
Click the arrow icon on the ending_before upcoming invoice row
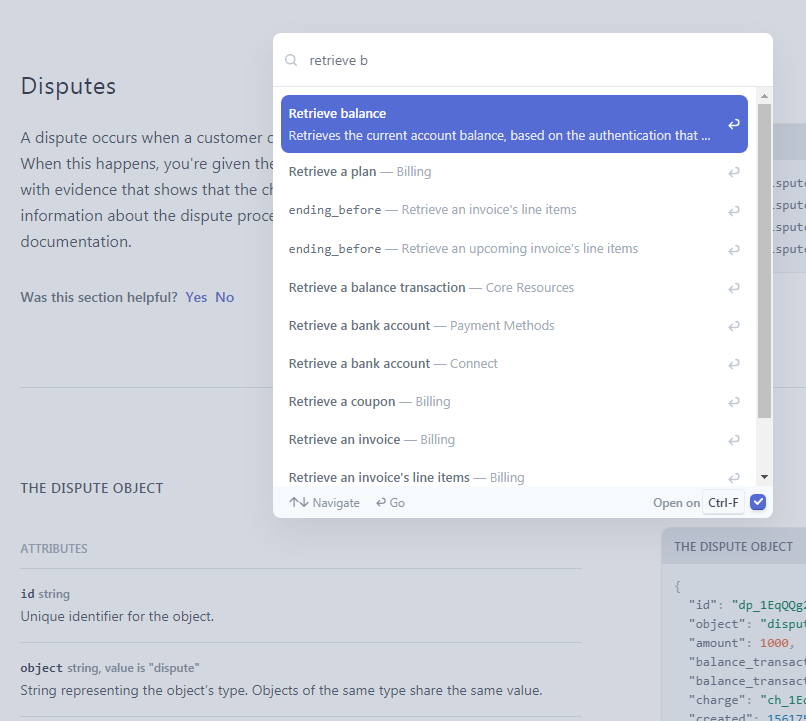[x=734, y=248]
